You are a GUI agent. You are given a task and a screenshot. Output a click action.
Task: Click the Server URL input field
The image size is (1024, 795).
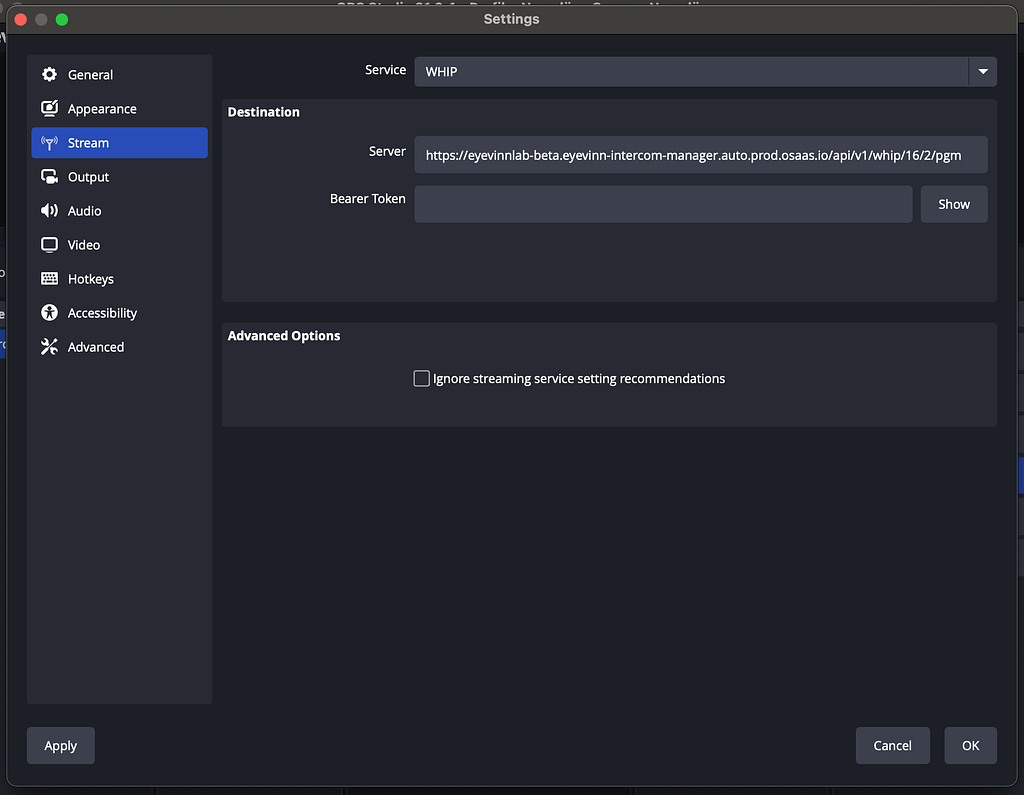(x=700, y=156)
